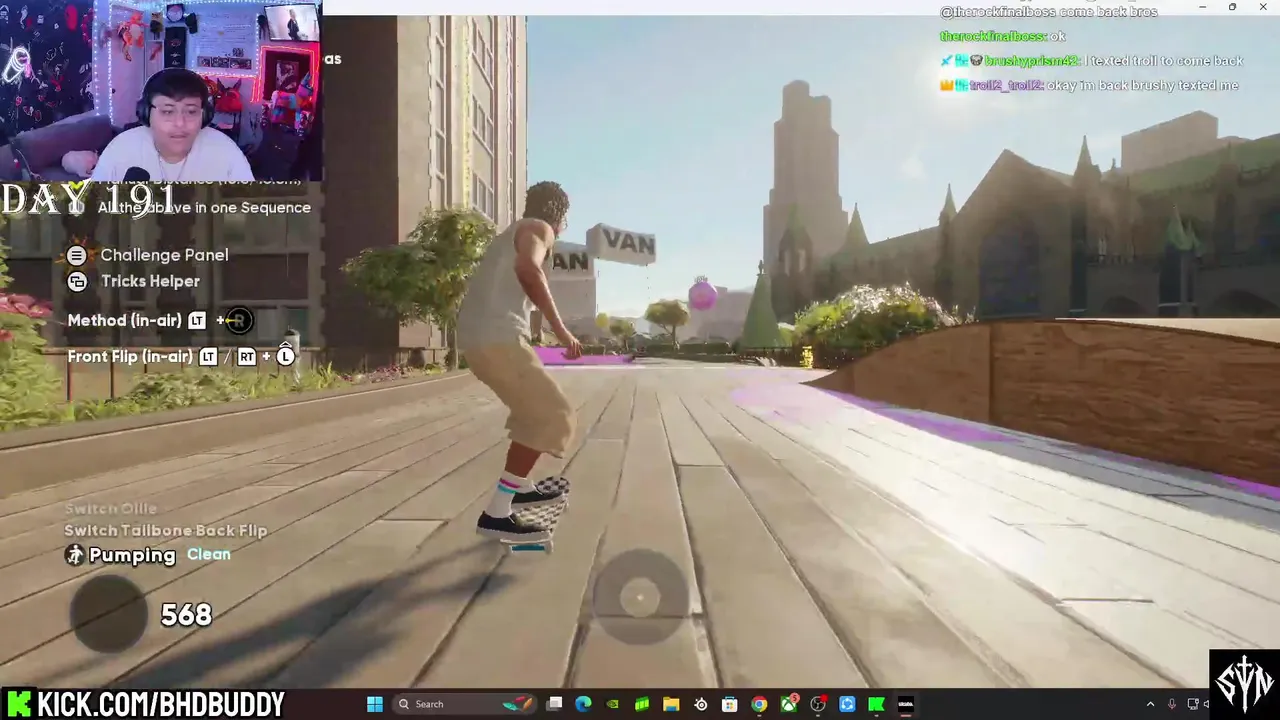Open File Explorer from the taskbar

point(671,704)
